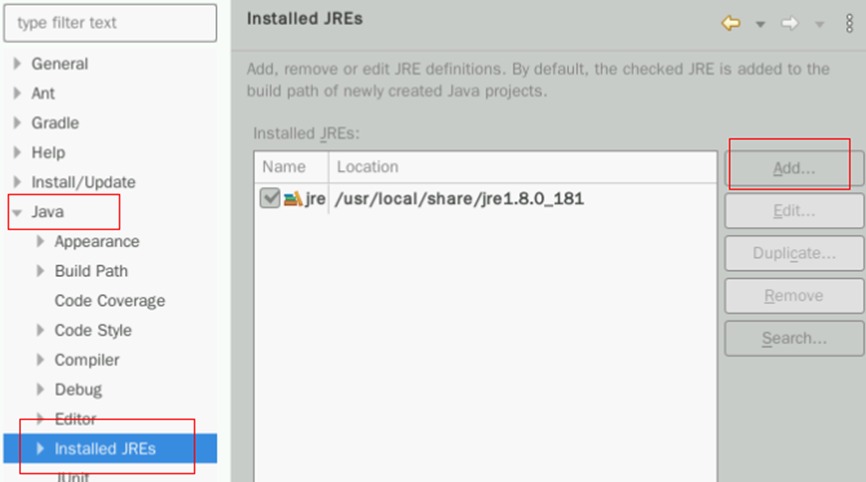Screen dimensions: 866x482
Task: Select Code Coverage in preferences tree
Action: (109, 301)
